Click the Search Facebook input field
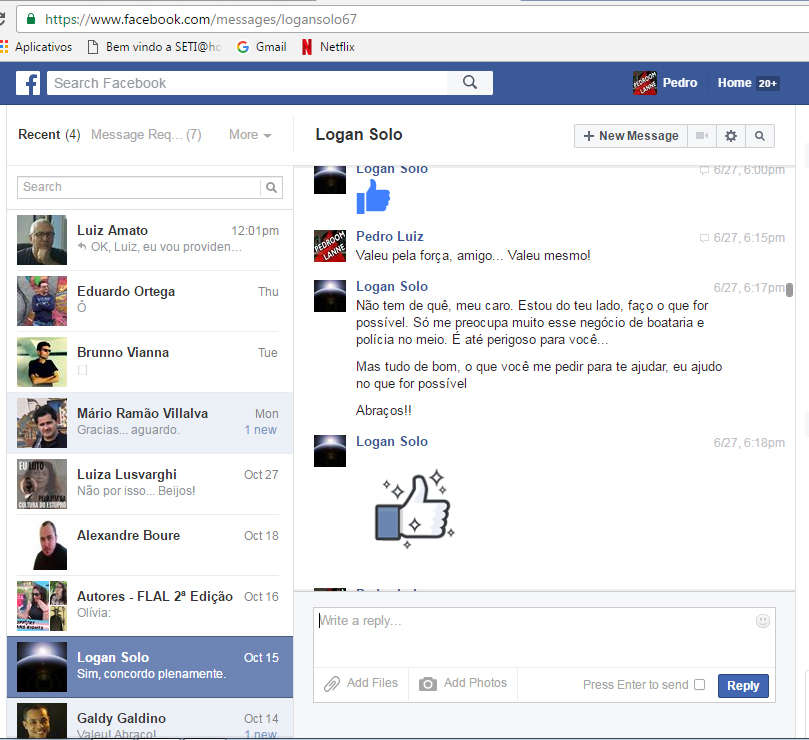The width and height of the screenshot is (809, 740). (247, 83)
